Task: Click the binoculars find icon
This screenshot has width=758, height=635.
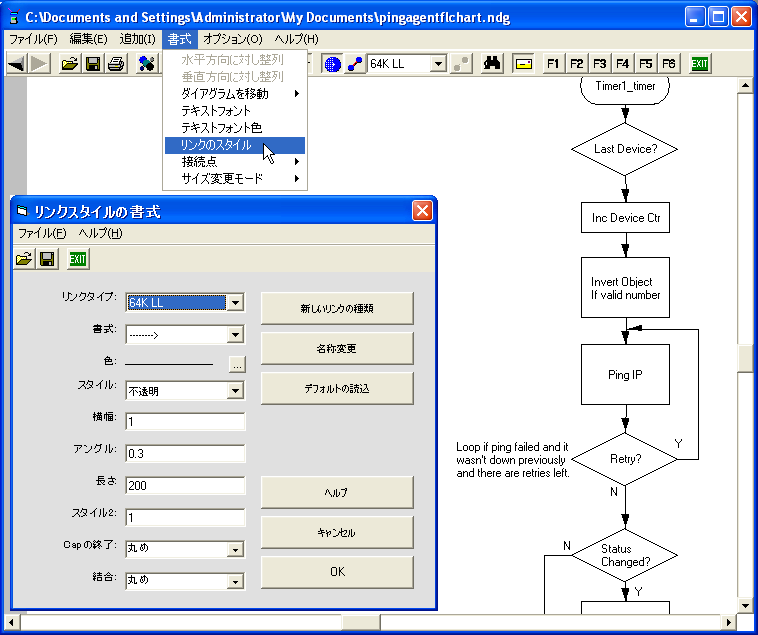Action: click(x=492, y=63)
